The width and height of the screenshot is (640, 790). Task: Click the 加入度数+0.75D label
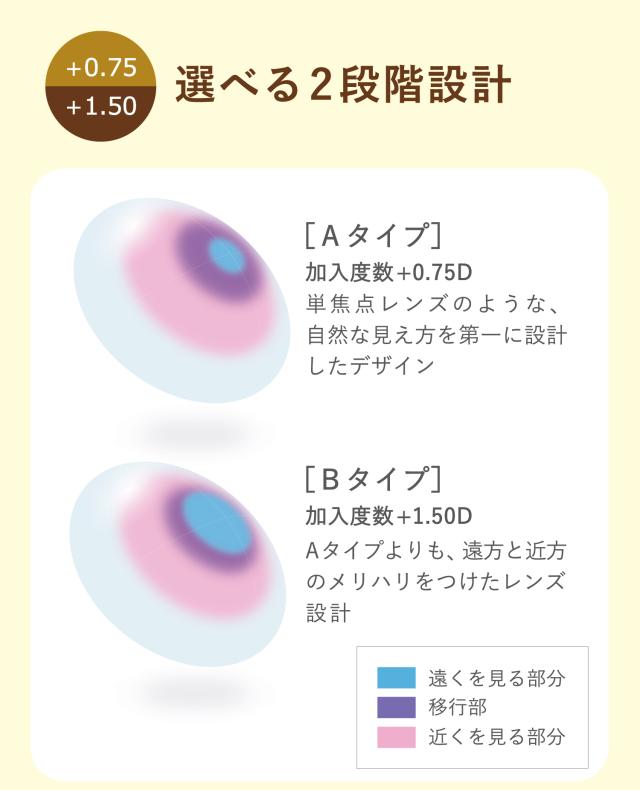click(x=388, y=273)
